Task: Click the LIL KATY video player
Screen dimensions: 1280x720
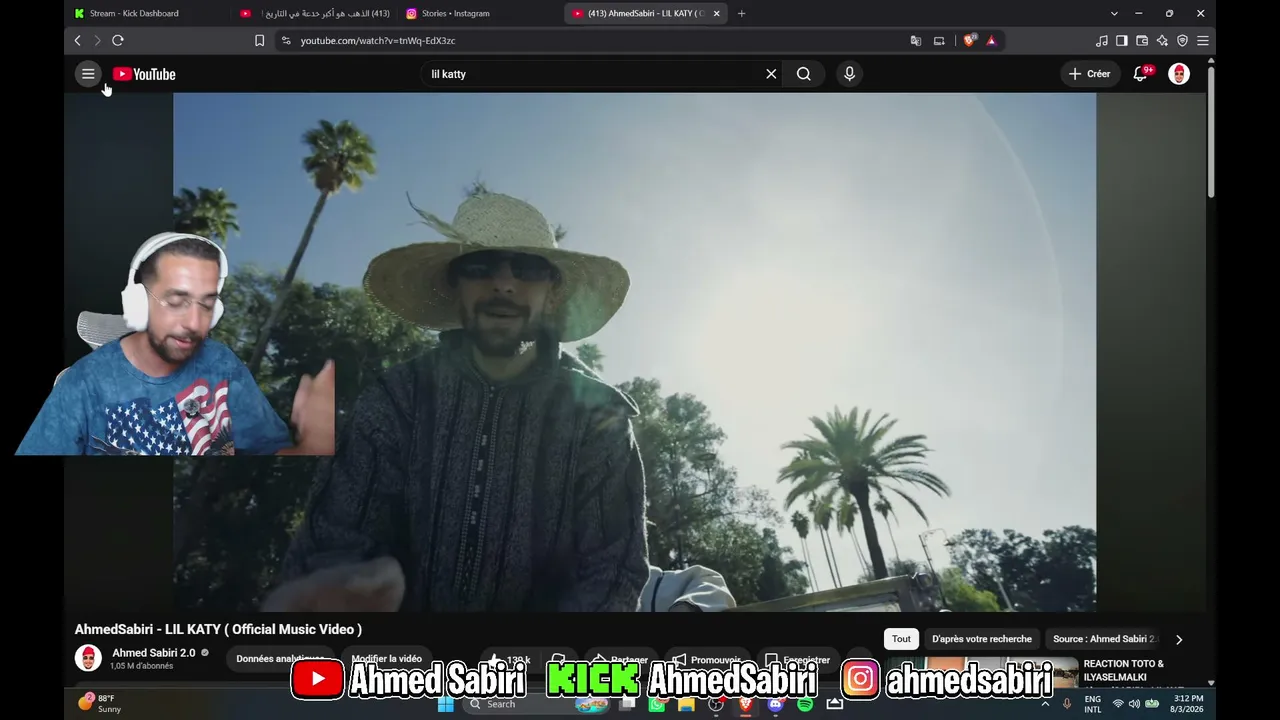Action: (634, 352)
